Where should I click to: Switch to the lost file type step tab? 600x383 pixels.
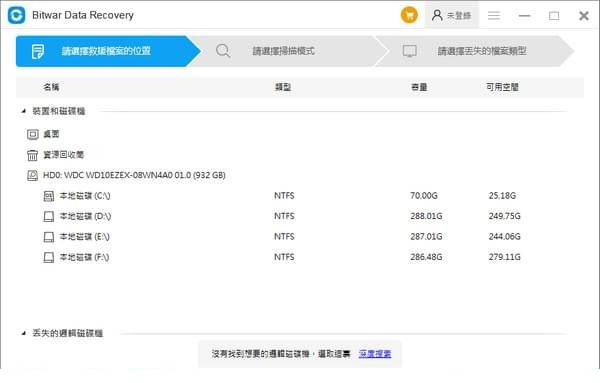(474, 51)
